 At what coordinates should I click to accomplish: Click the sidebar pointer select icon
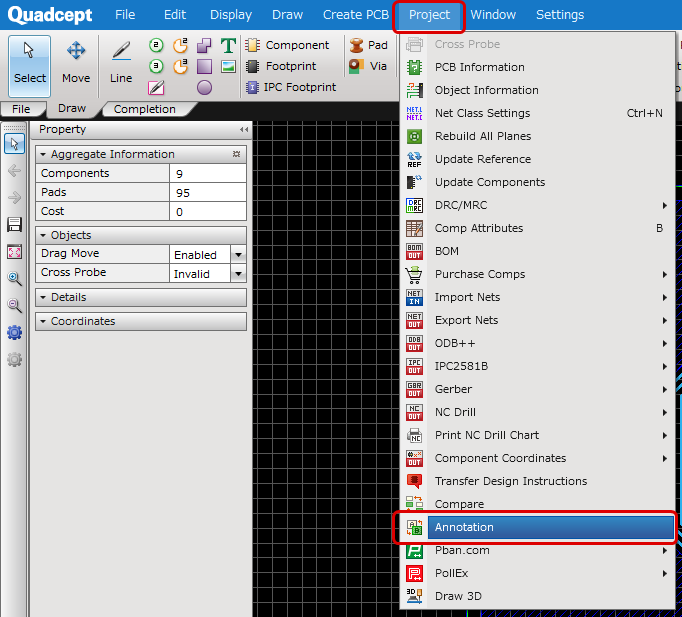(x=14, y=143)
